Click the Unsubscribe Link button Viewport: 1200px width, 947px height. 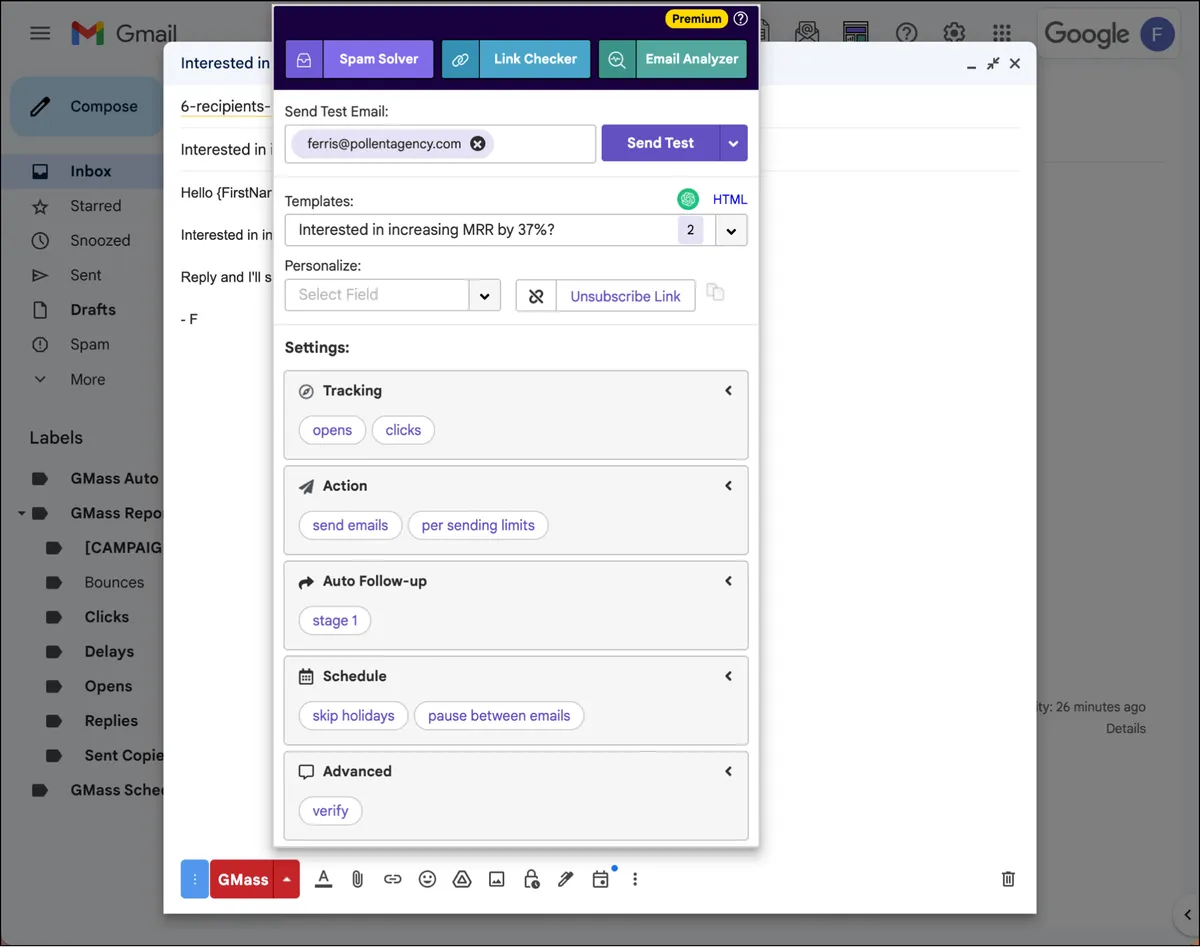tap(625, 296)
